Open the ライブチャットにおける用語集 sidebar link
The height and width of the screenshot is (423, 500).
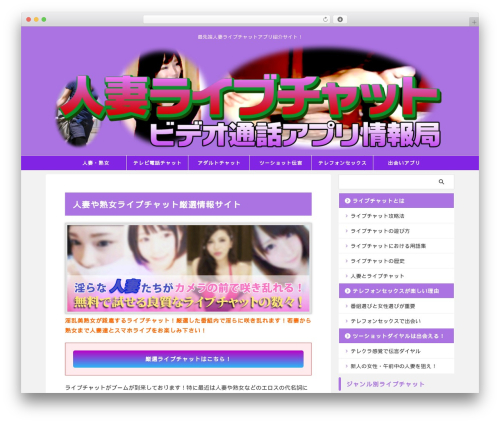tap(396, 246)
